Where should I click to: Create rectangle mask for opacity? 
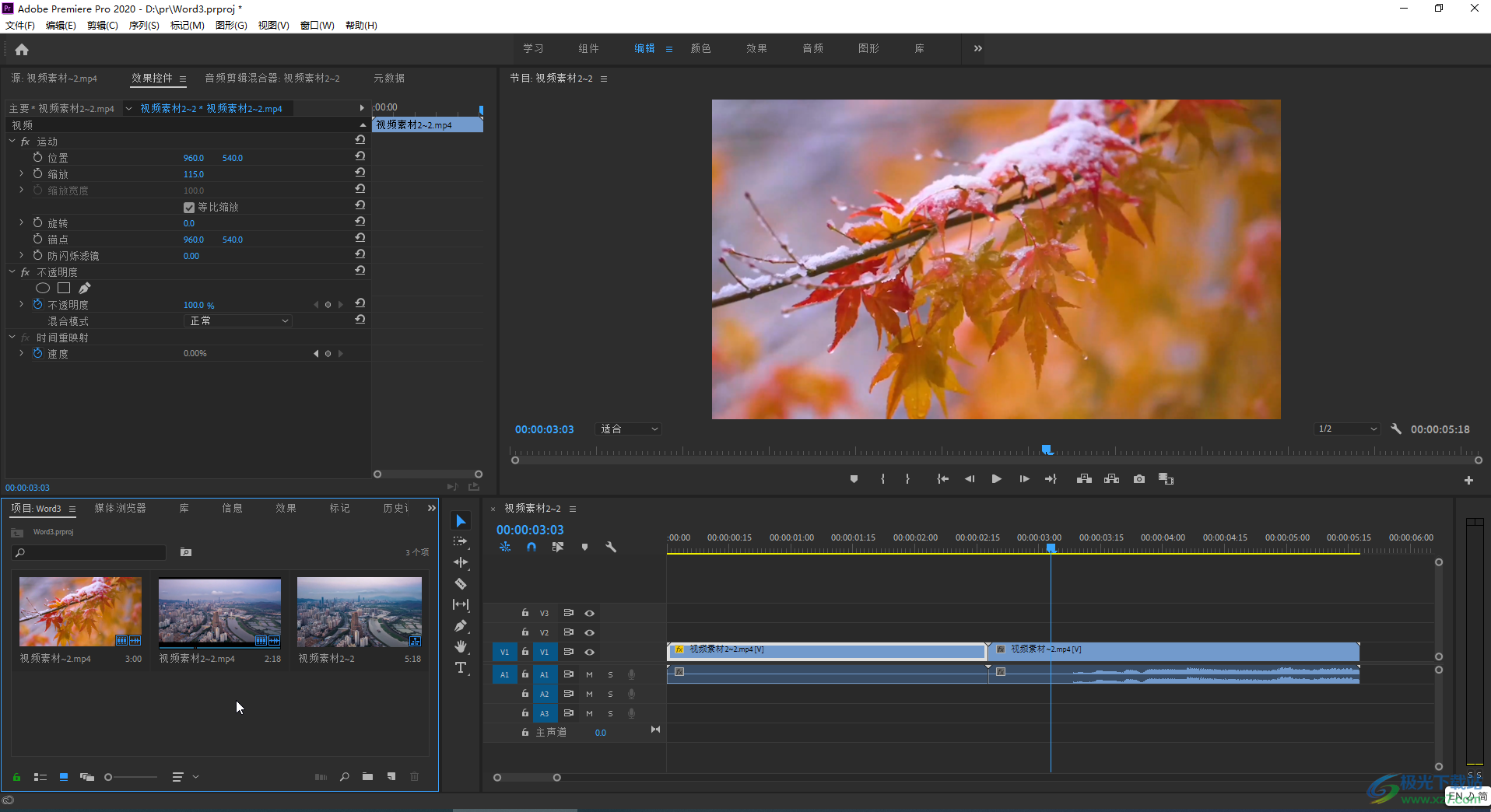pos(64,288)
